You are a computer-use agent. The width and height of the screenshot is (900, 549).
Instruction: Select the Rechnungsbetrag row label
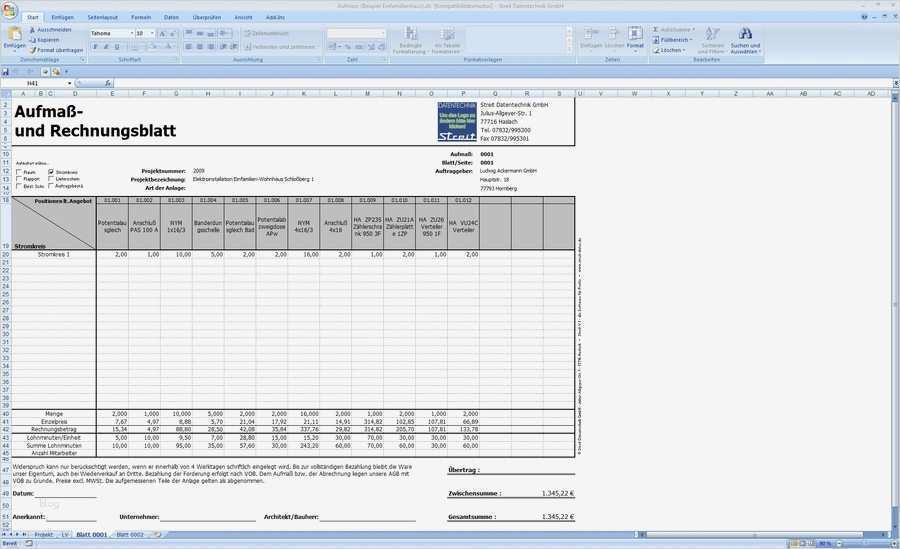pos(54,430)
